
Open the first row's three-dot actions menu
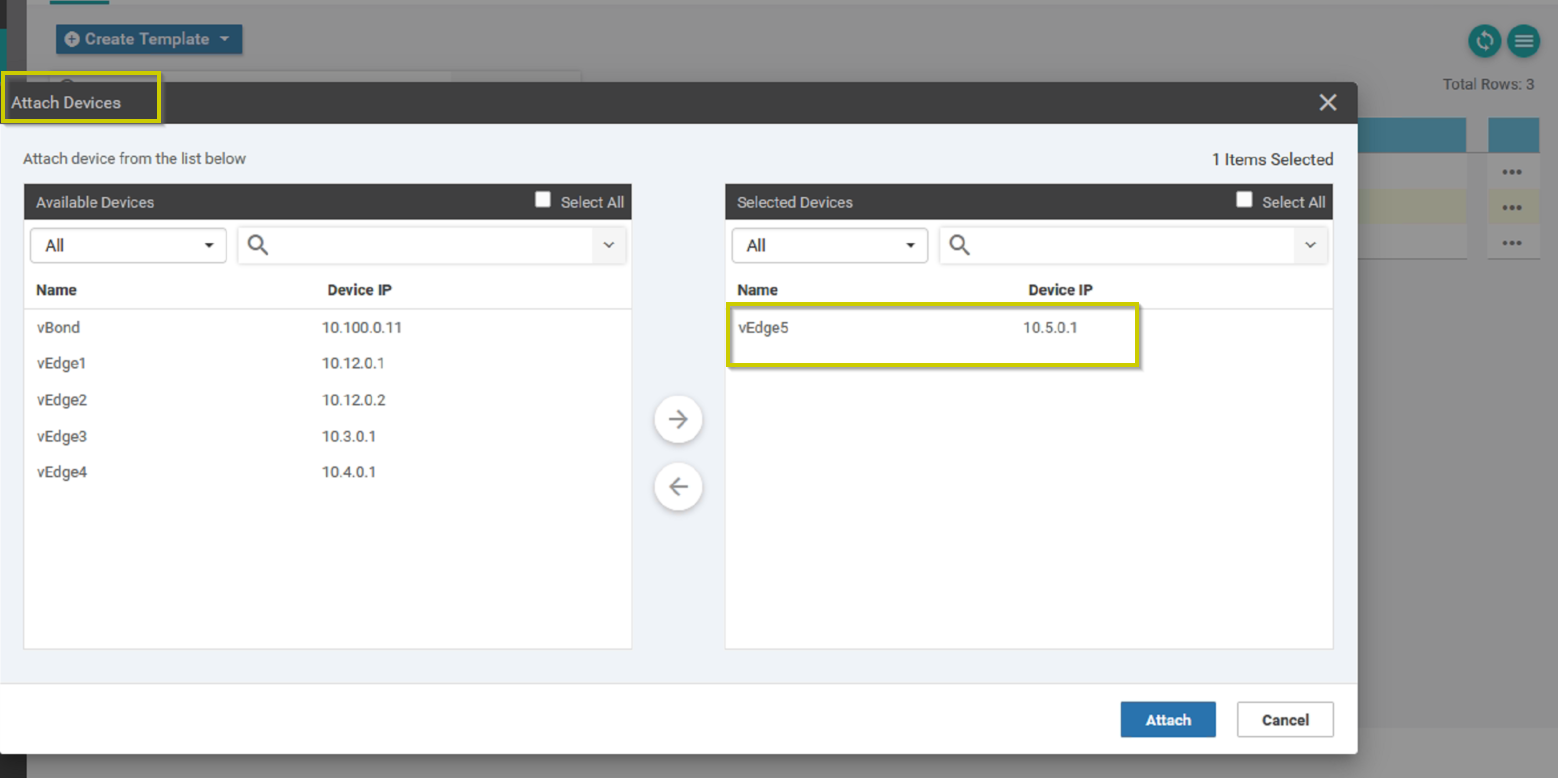click(1512, 172)
